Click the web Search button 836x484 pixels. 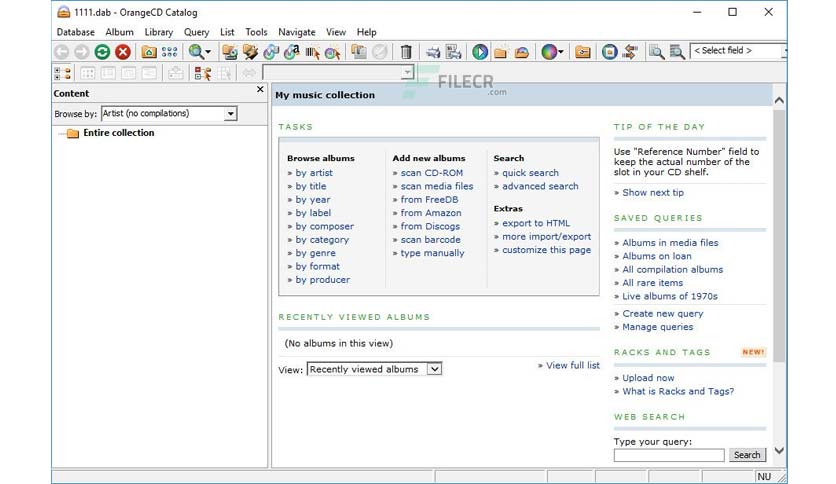click(747, 455)
